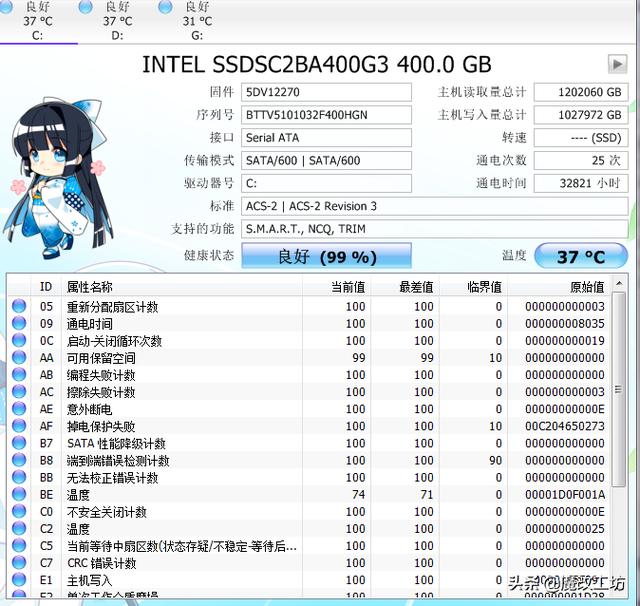The width and height of the screenshot is (640, 606).
Task: Click the power on count 25 次
Action: coord(581,161)
